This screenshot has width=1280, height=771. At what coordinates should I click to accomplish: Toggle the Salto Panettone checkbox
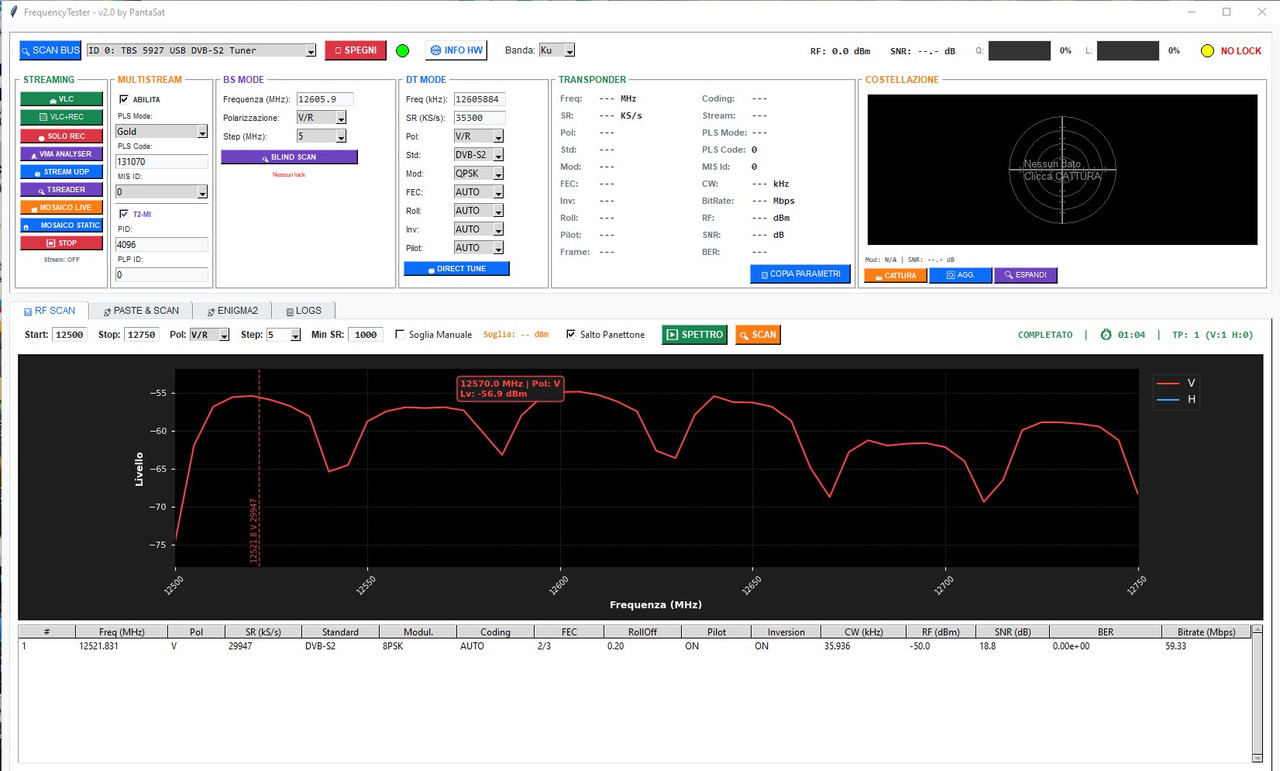click(x=571, y=335)
